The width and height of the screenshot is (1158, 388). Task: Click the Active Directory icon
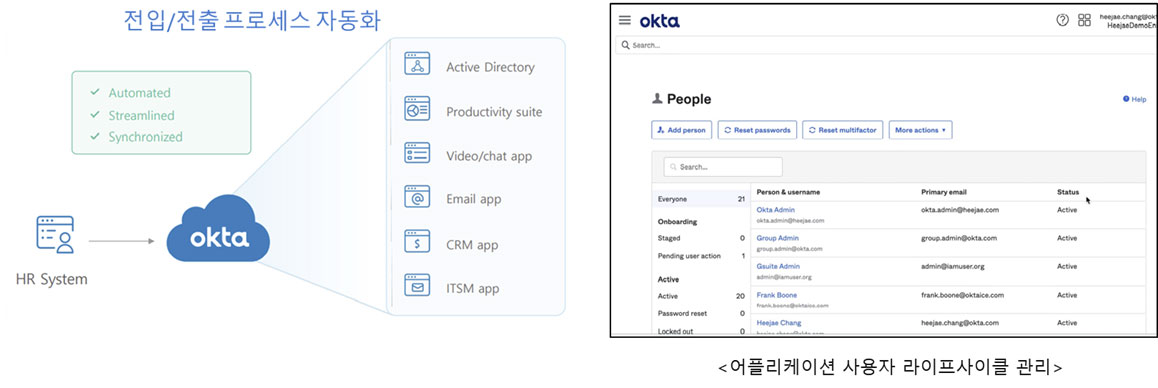tap(417, 64)
